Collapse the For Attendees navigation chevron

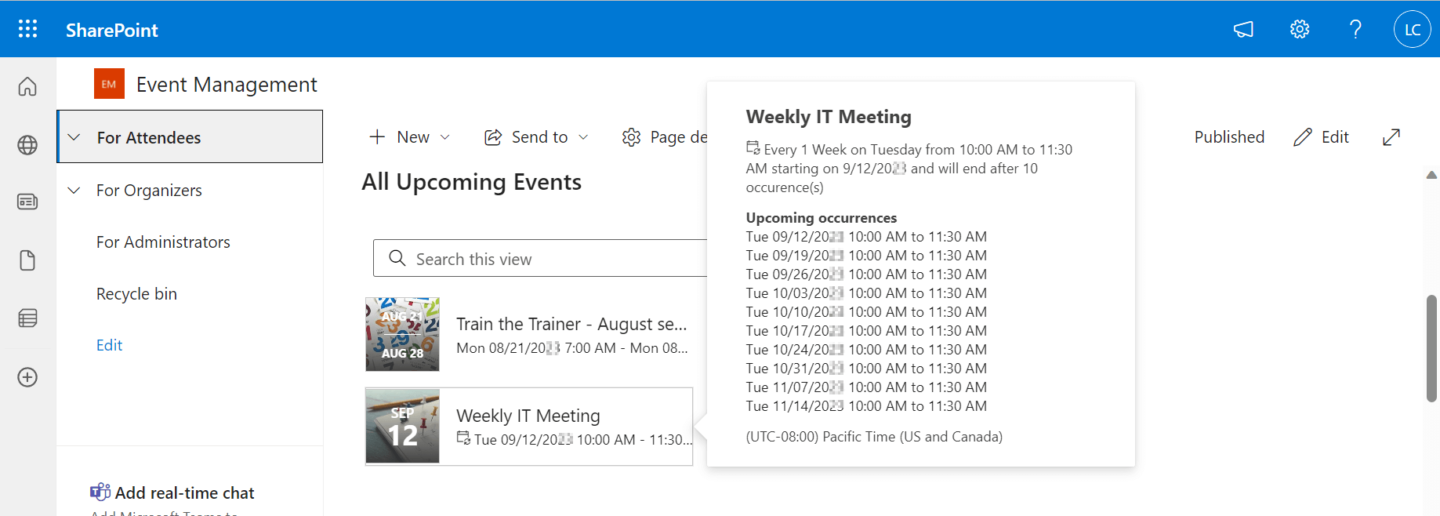click(x=74, y=138)
